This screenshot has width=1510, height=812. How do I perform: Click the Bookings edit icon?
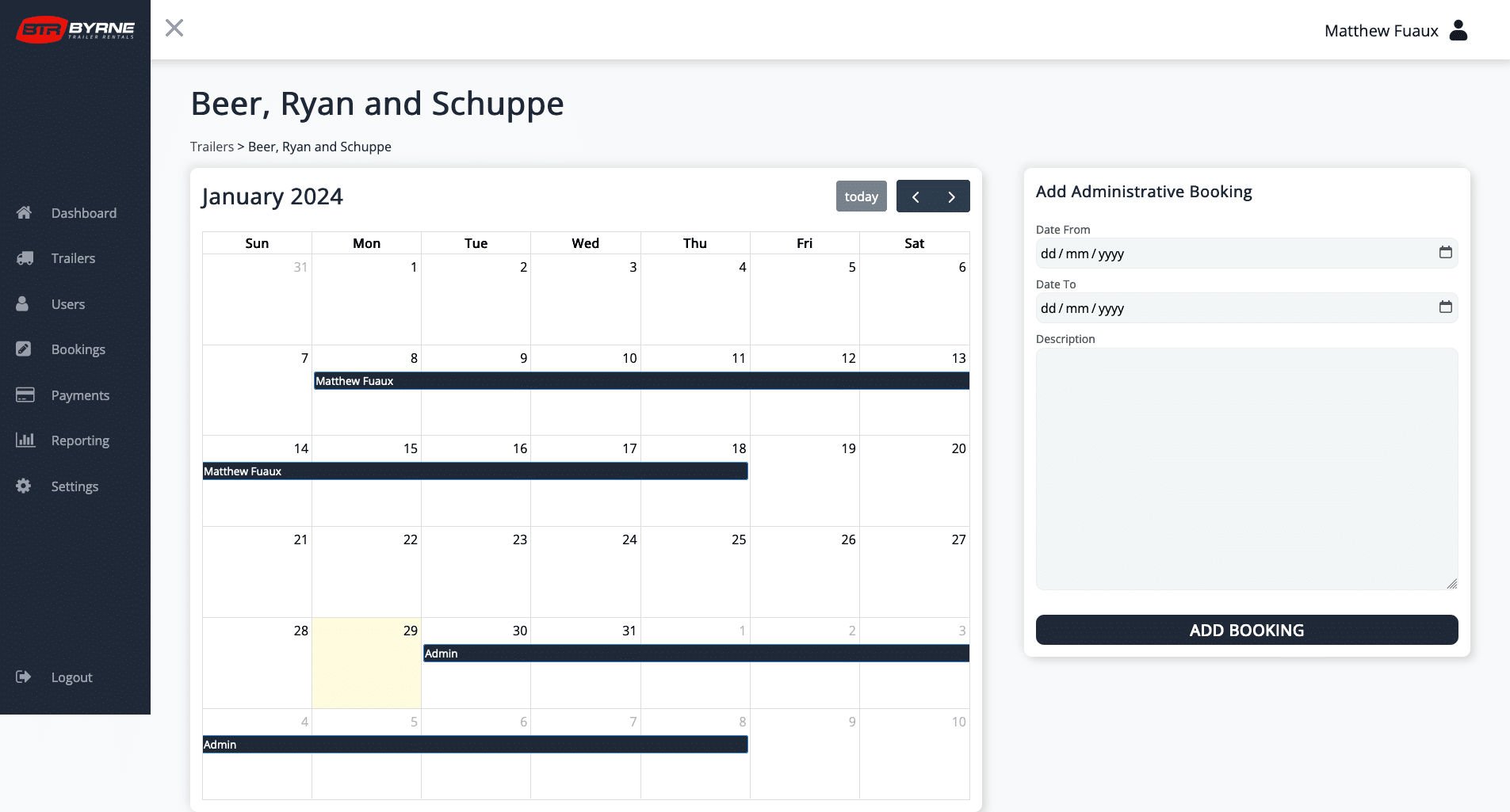coord(24,349)
